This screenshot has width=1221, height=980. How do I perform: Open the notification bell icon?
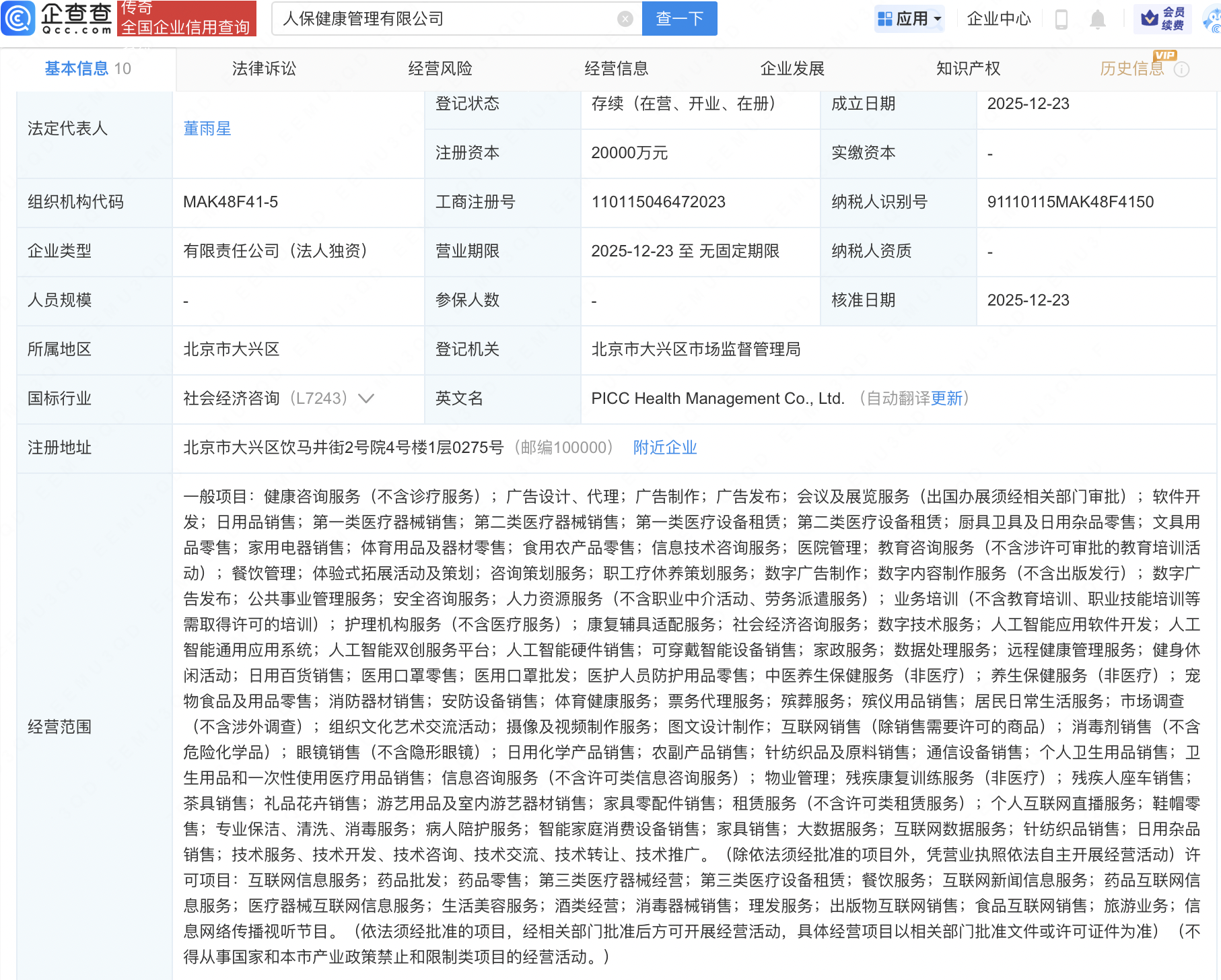[x=1097, y=18]
